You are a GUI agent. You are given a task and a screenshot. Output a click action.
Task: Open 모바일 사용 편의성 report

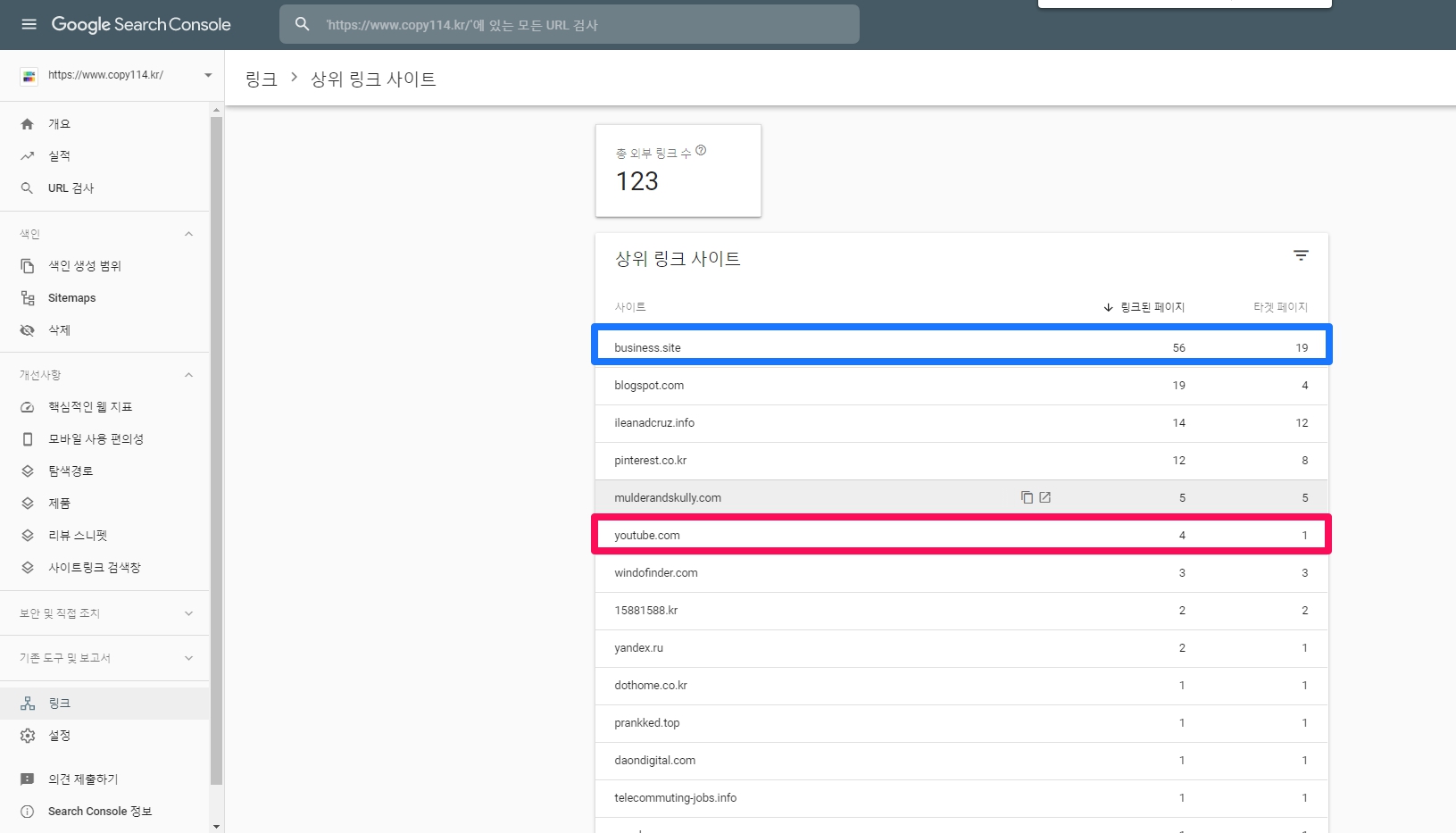(x=104, y=439)
